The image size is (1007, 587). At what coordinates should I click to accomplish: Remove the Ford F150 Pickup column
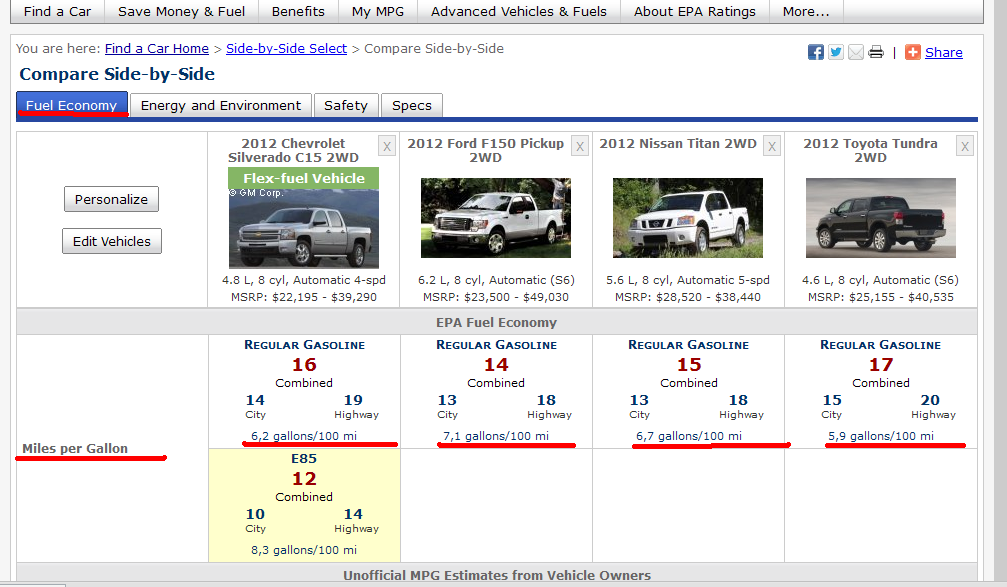580,147
